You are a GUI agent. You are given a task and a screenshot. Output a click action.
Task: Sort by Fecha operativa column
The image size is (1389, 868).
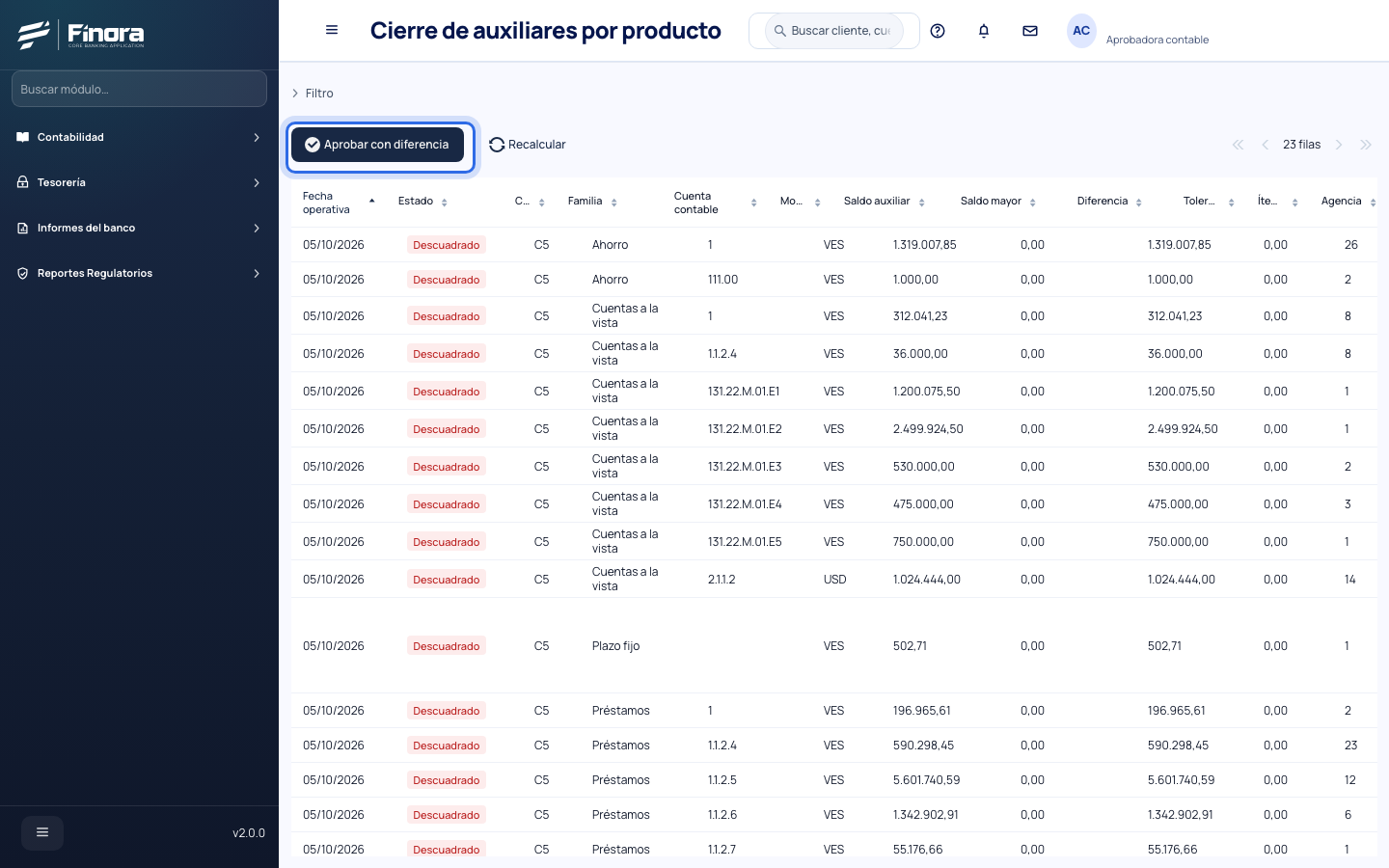[x=339, y=203]
